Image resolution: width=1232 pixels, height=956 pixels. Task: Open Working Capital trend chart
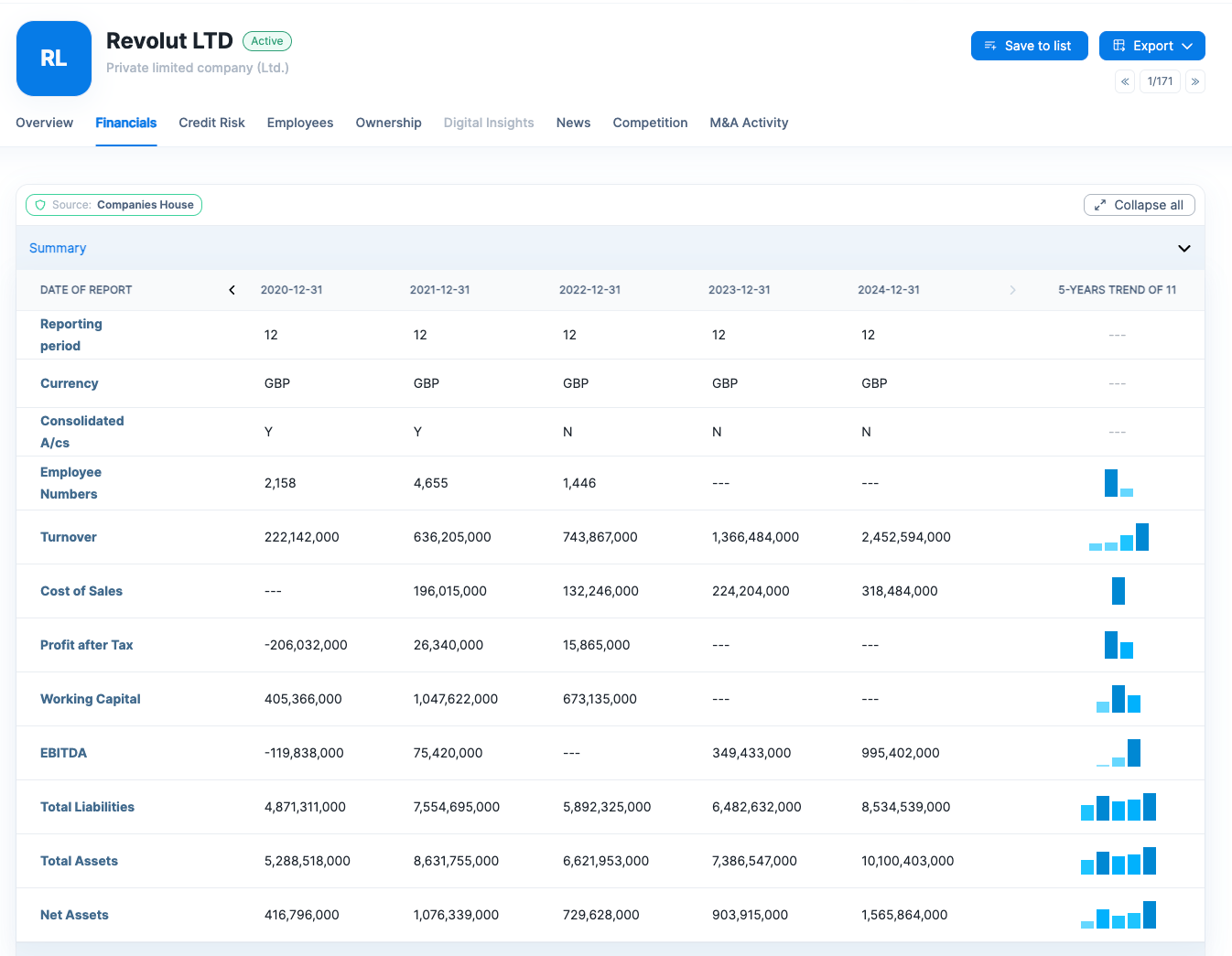click(x=1119, y=699)
